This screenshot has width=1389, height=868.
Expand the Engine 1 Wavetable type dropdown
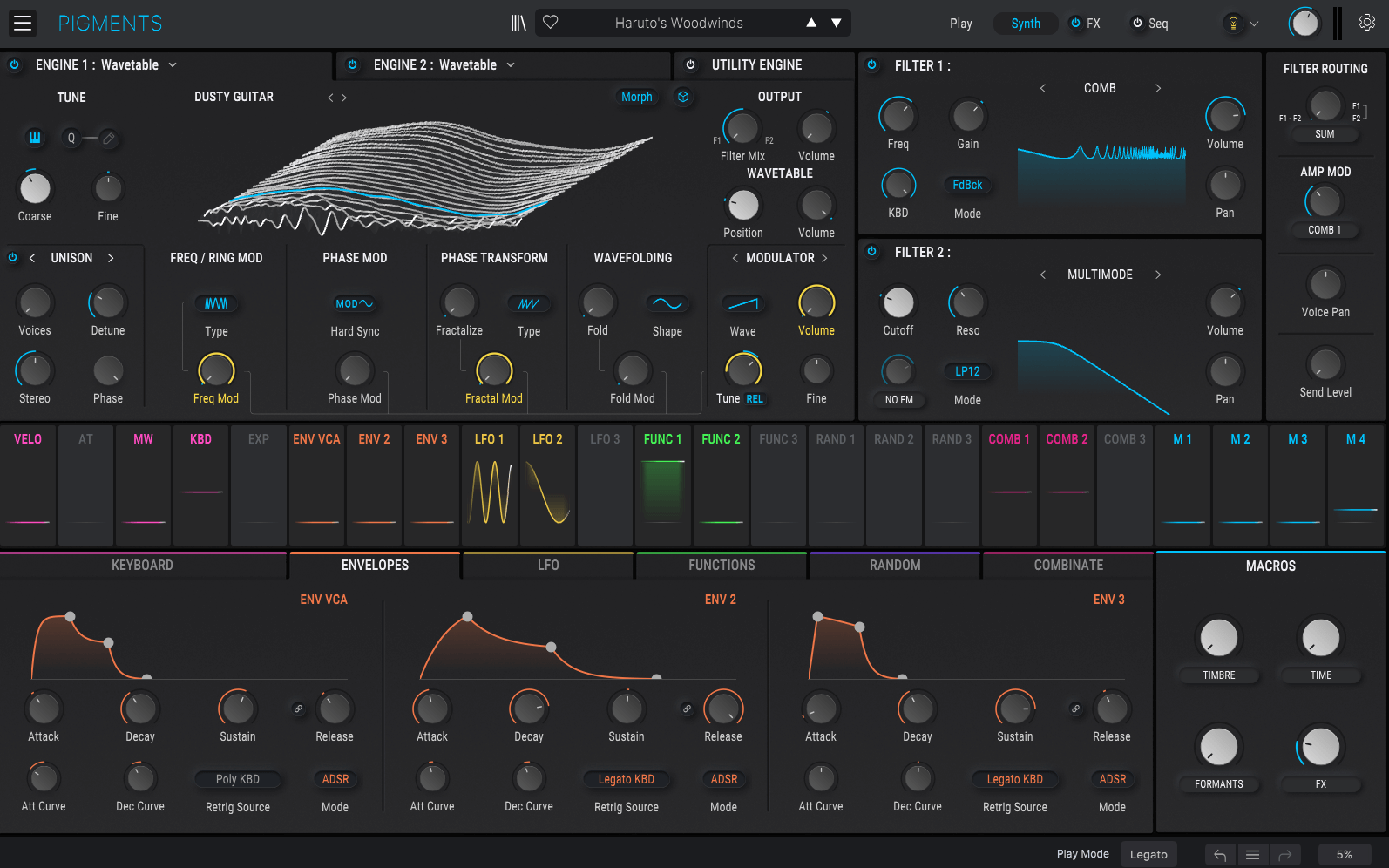(173, 65)
